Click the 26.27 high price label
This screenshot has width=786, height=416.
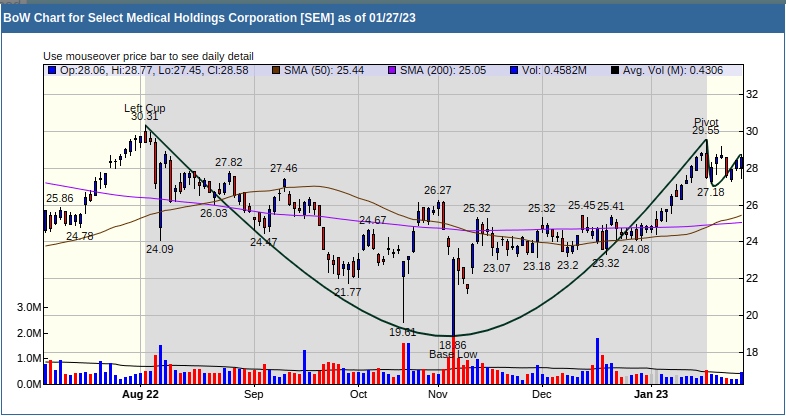coord(438,190)
